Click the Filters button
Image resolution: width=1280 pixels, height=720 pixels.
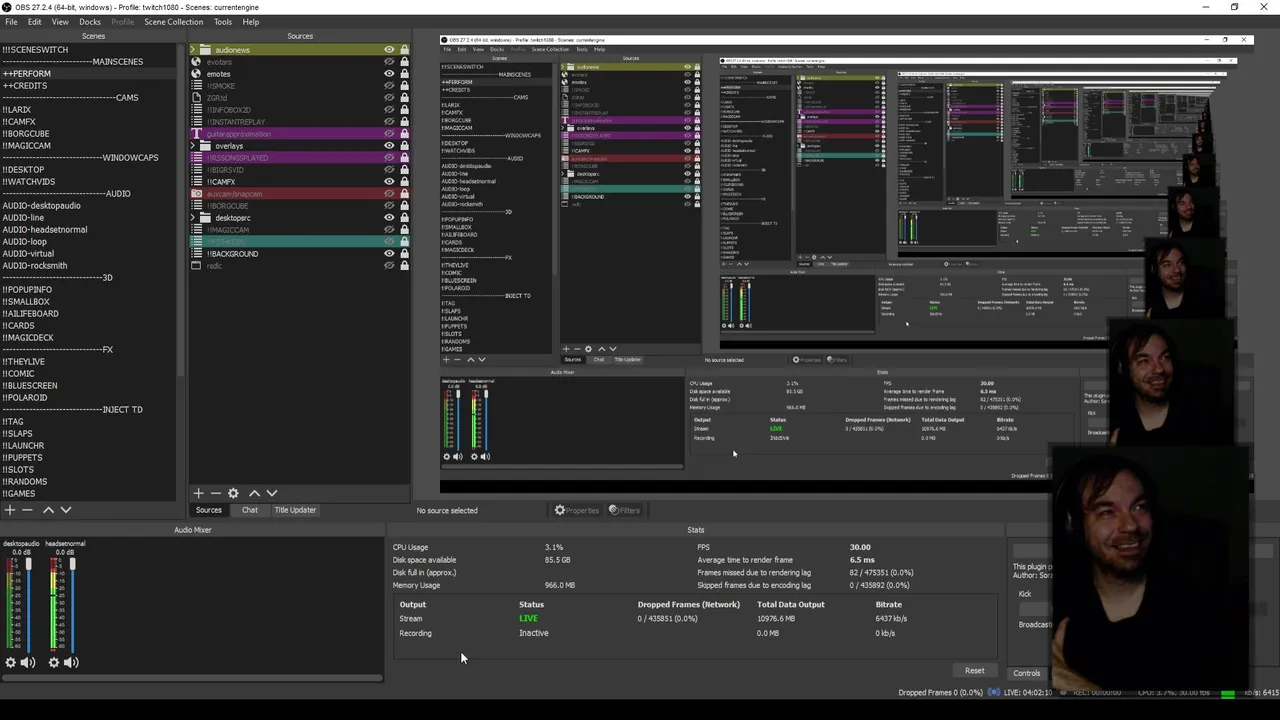point(624,510)
